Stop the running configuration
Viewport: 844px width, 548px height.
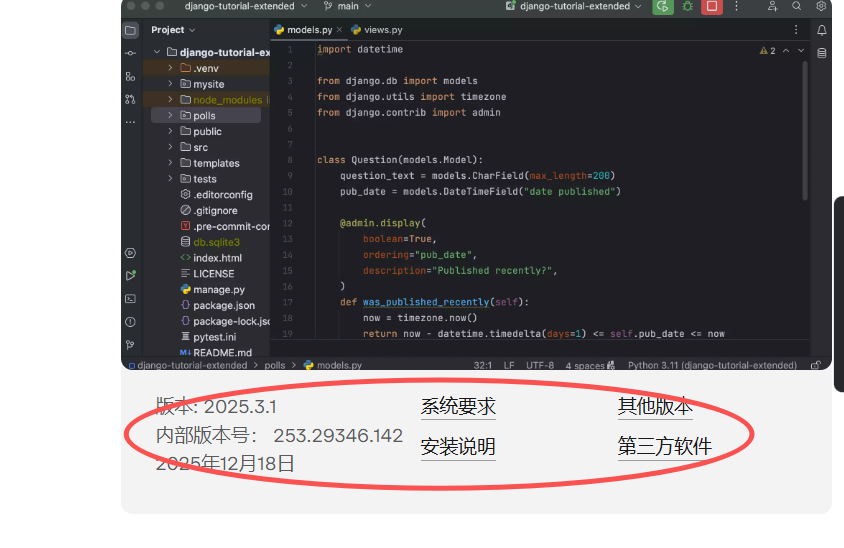pos(712,6)
